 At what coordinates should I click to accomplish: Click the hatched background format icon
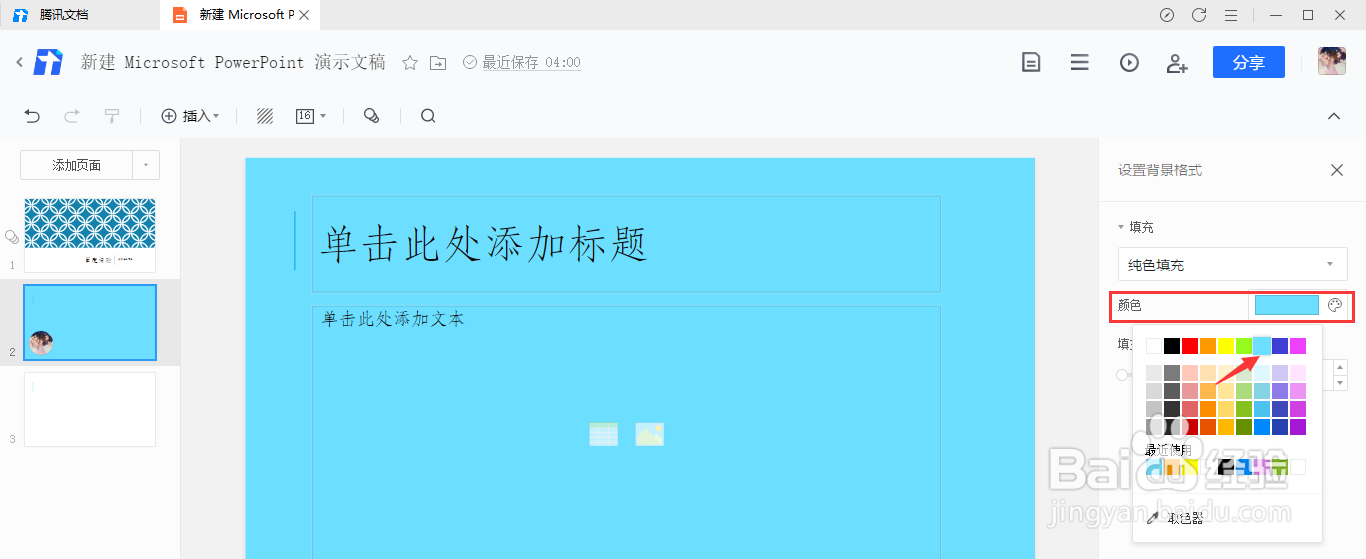[x=265, y=116]
